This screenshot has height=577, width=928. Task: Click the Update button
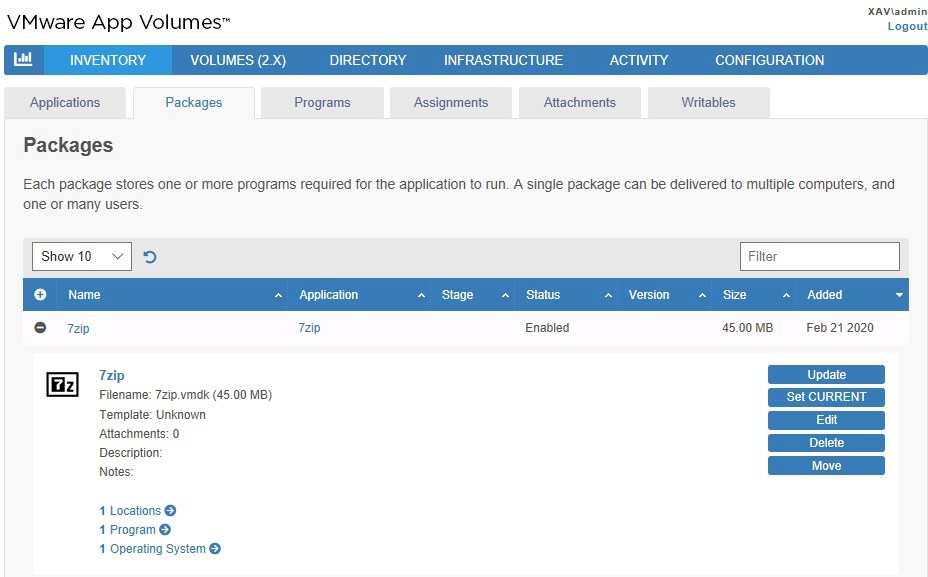tap(826, 375)
